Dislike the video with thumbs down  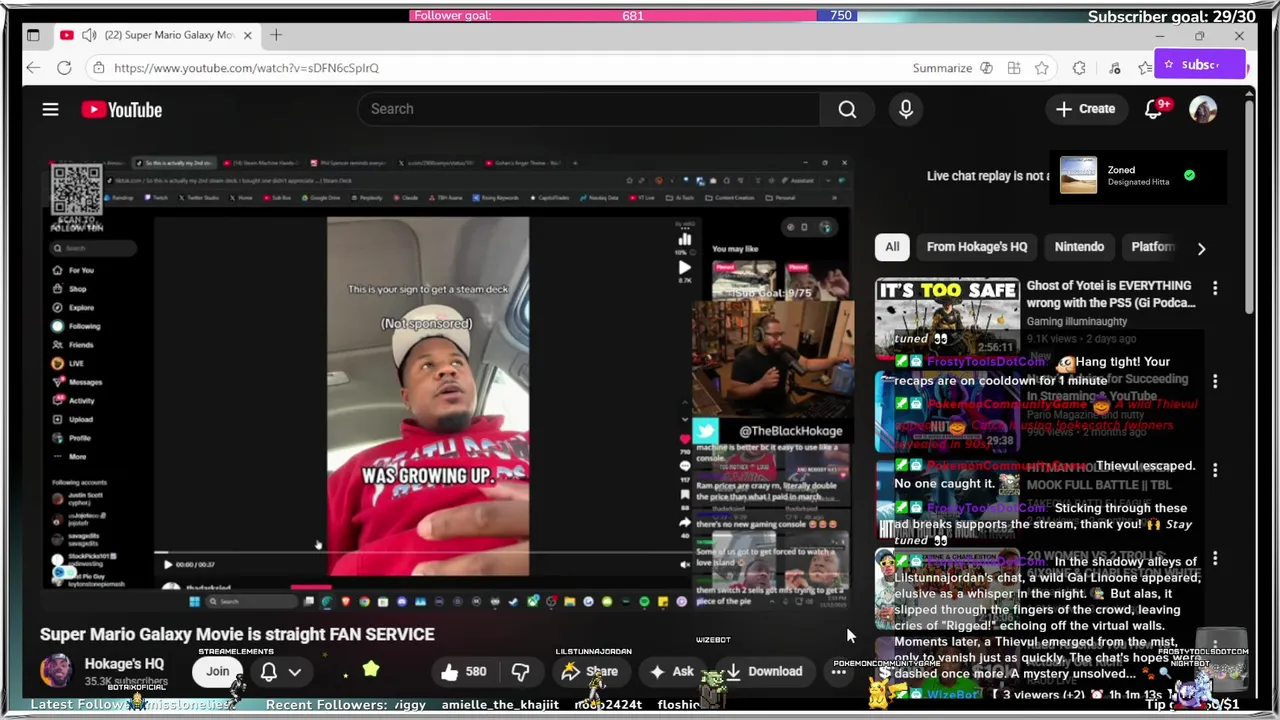pos(520,672)
